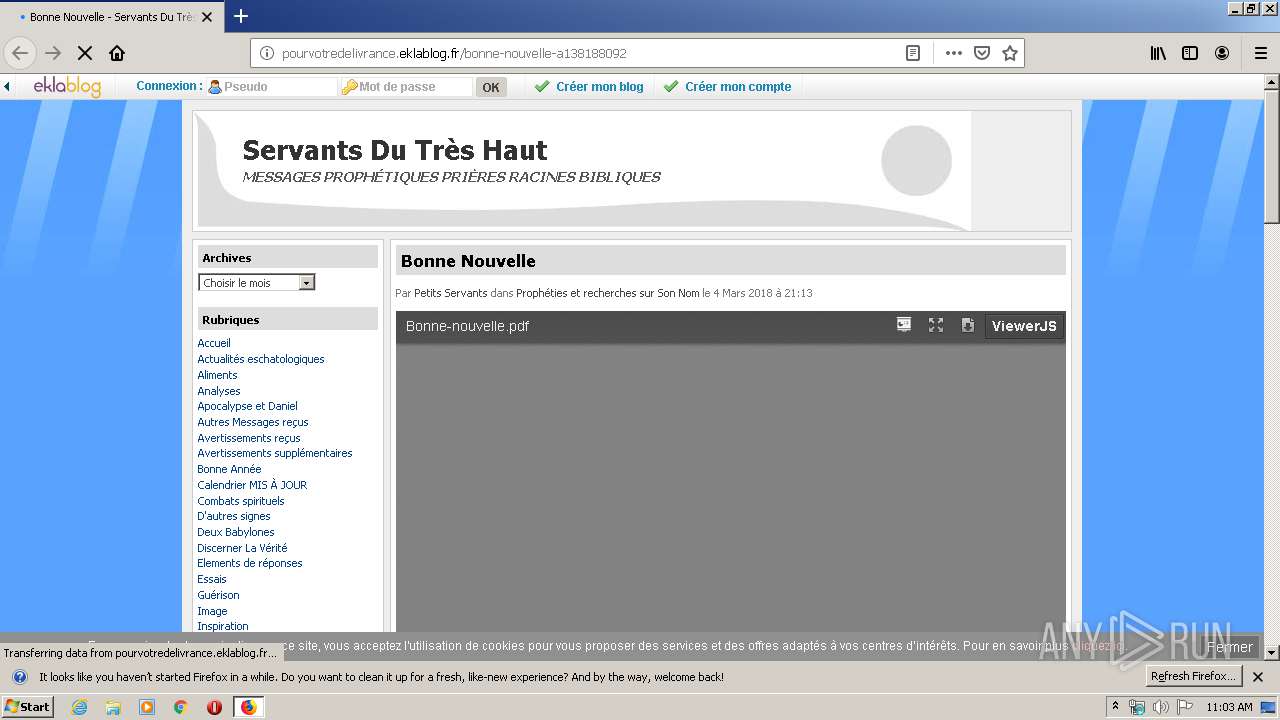Open page actions three-dot menu
The width and height of the screenshot is (1280, 720).
point(953,53)
